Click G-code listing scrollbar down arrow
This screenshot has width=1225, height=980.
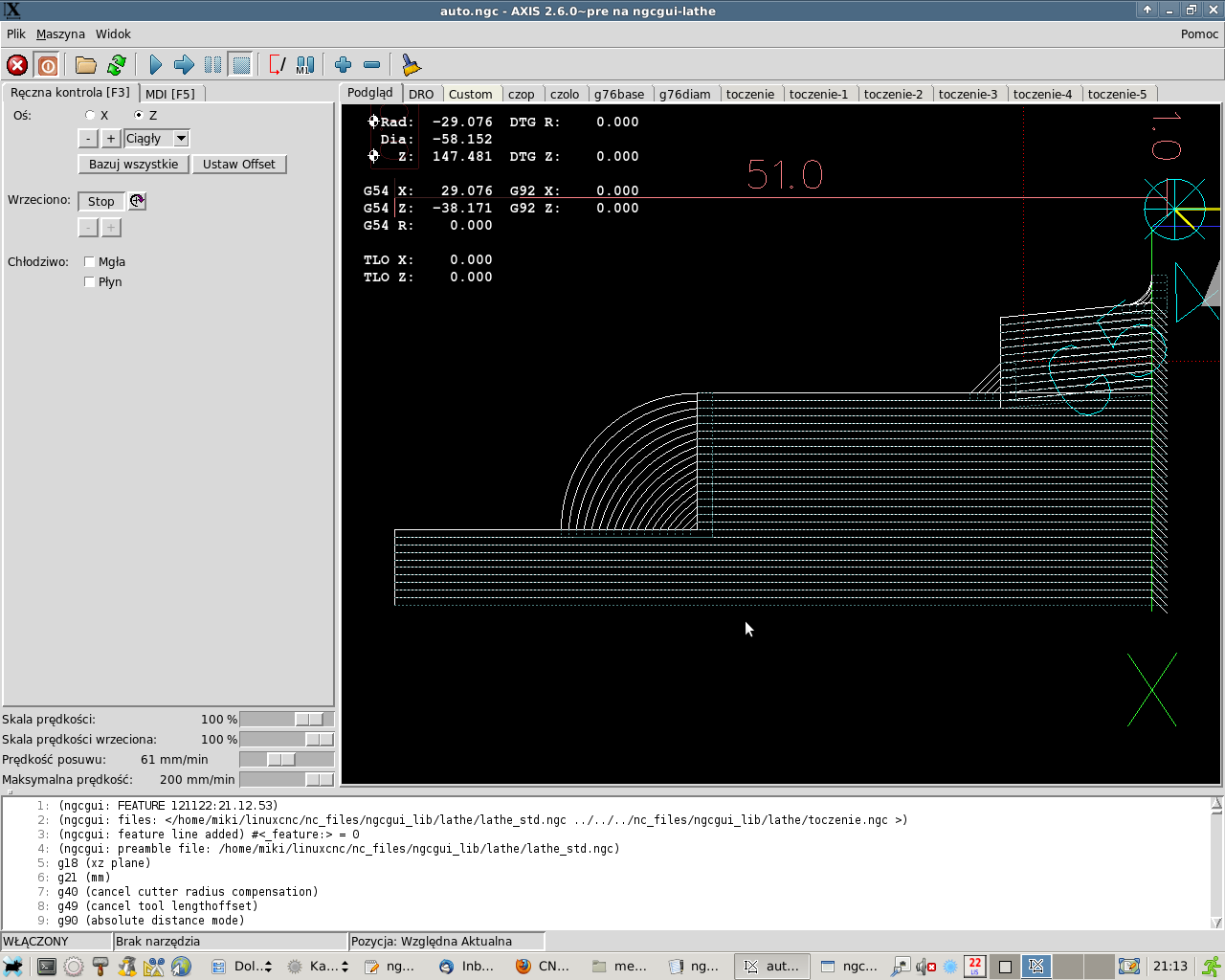click(1216, 924)
